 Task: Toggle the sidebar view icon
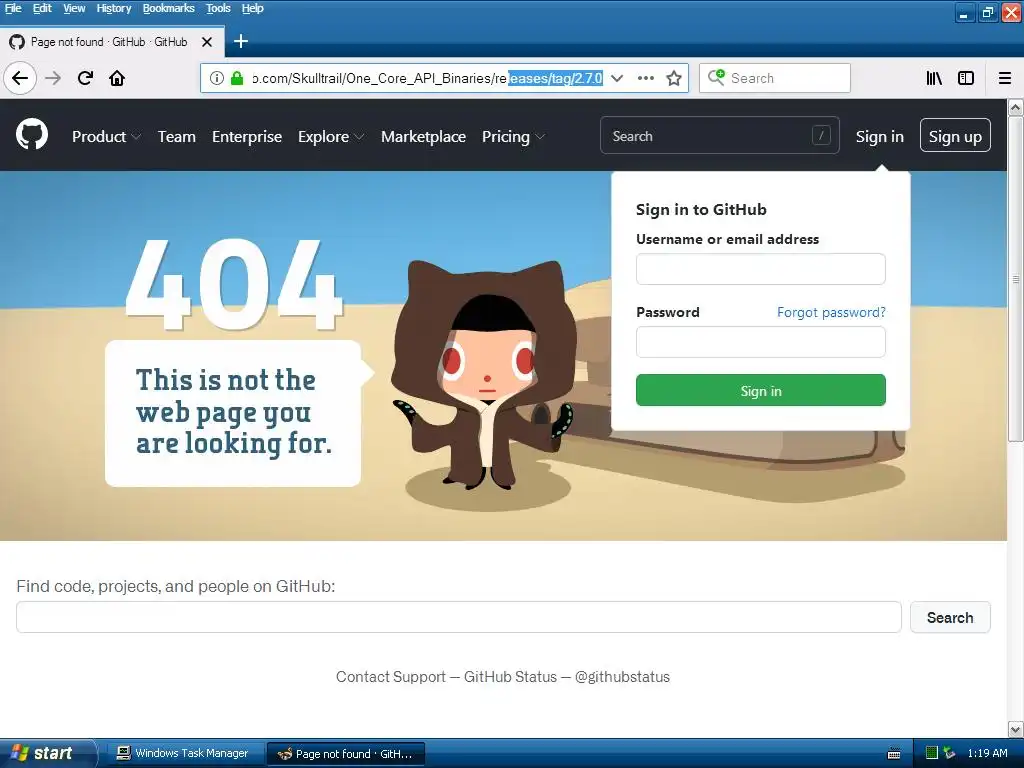tap(966, 78)
